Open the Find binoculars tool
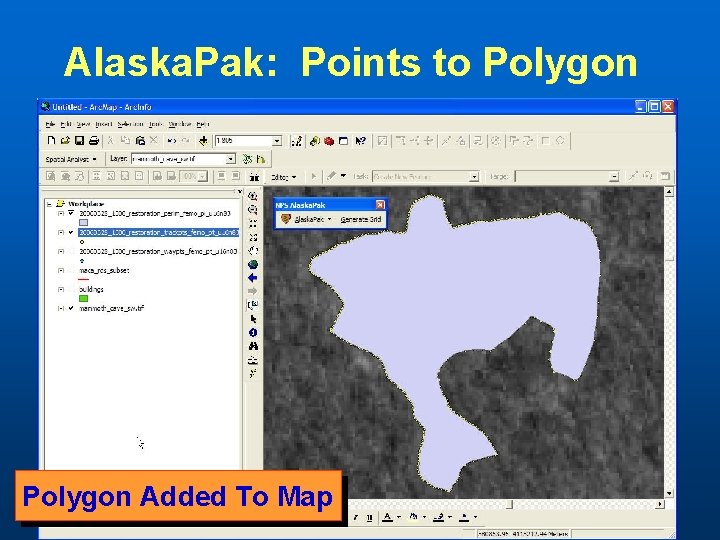Image resolution: width=720 pixels, height=540 pixels. pyautogui.click(x=253, y=346)
